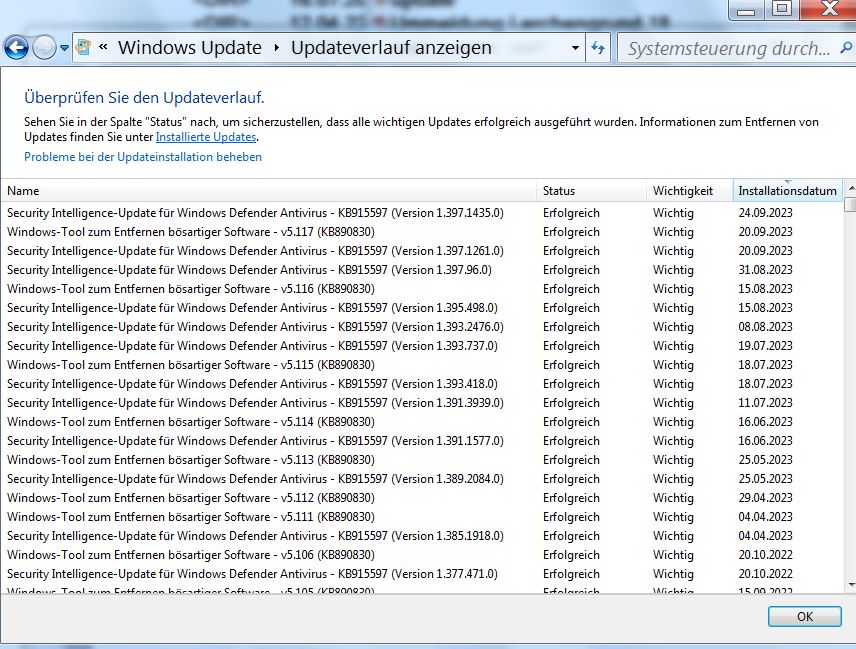This screenshot has height=649, width=856.
Task: Sort by the Name column header
Action: tap(269, 190)
